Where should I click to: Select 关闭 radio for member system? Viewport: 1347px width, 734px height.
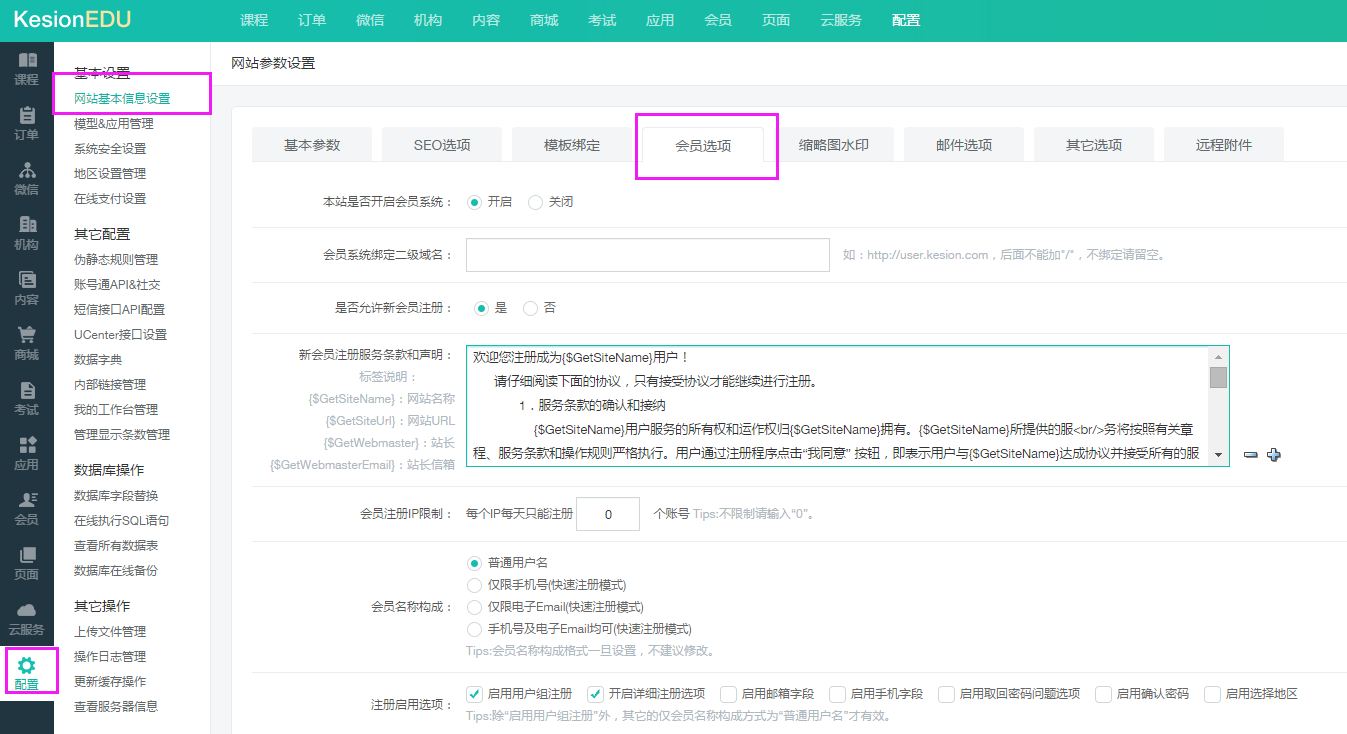click(x=536, y=202)
